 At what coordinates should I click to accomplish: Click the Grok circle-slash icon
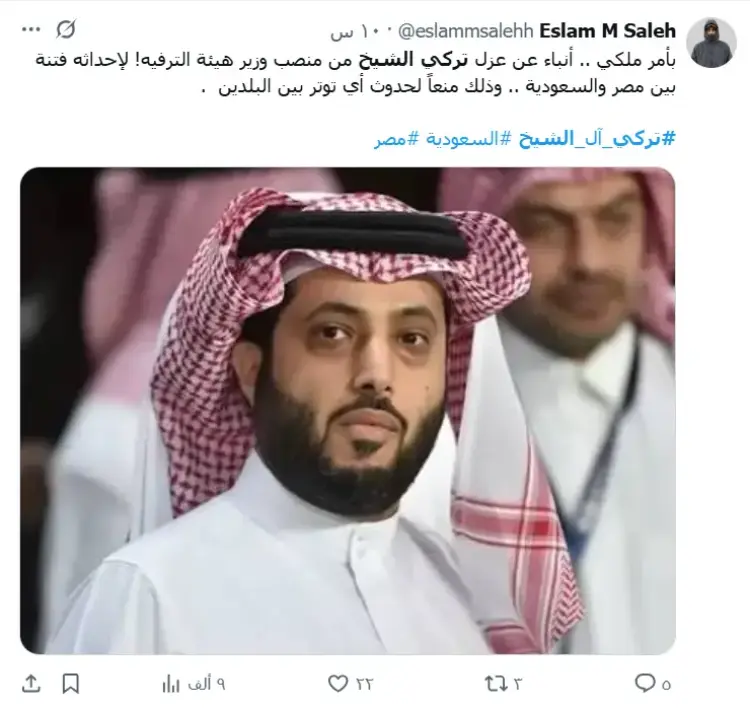click(66, 30)
